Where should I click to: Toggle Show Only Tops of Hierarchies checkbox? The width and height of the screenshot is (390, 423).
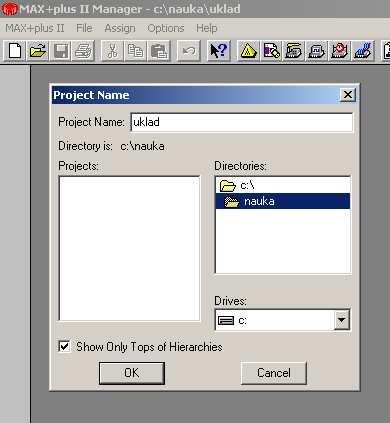tap(64, 346)
